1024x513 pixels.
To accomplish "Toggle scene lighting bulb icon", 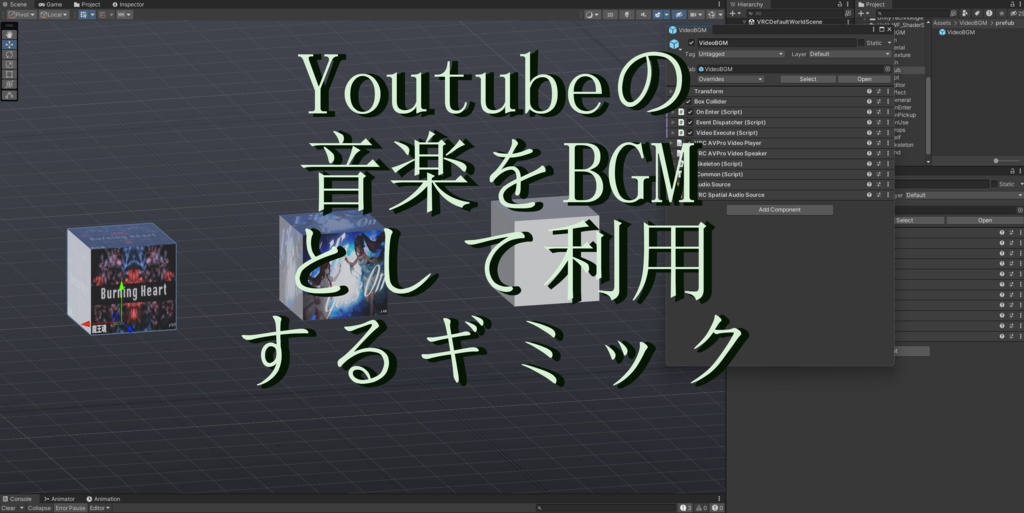I will [626, 14].
